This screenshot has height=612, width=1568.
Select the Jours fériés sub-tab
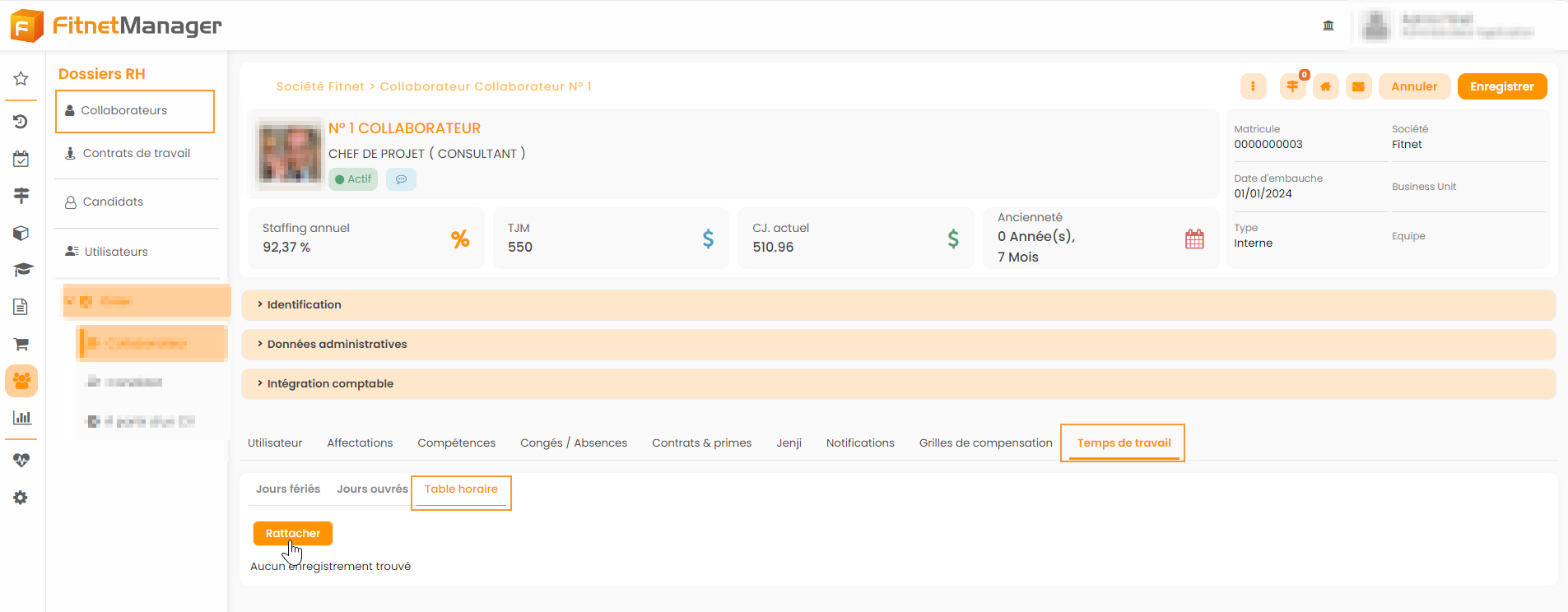[287, 489]
